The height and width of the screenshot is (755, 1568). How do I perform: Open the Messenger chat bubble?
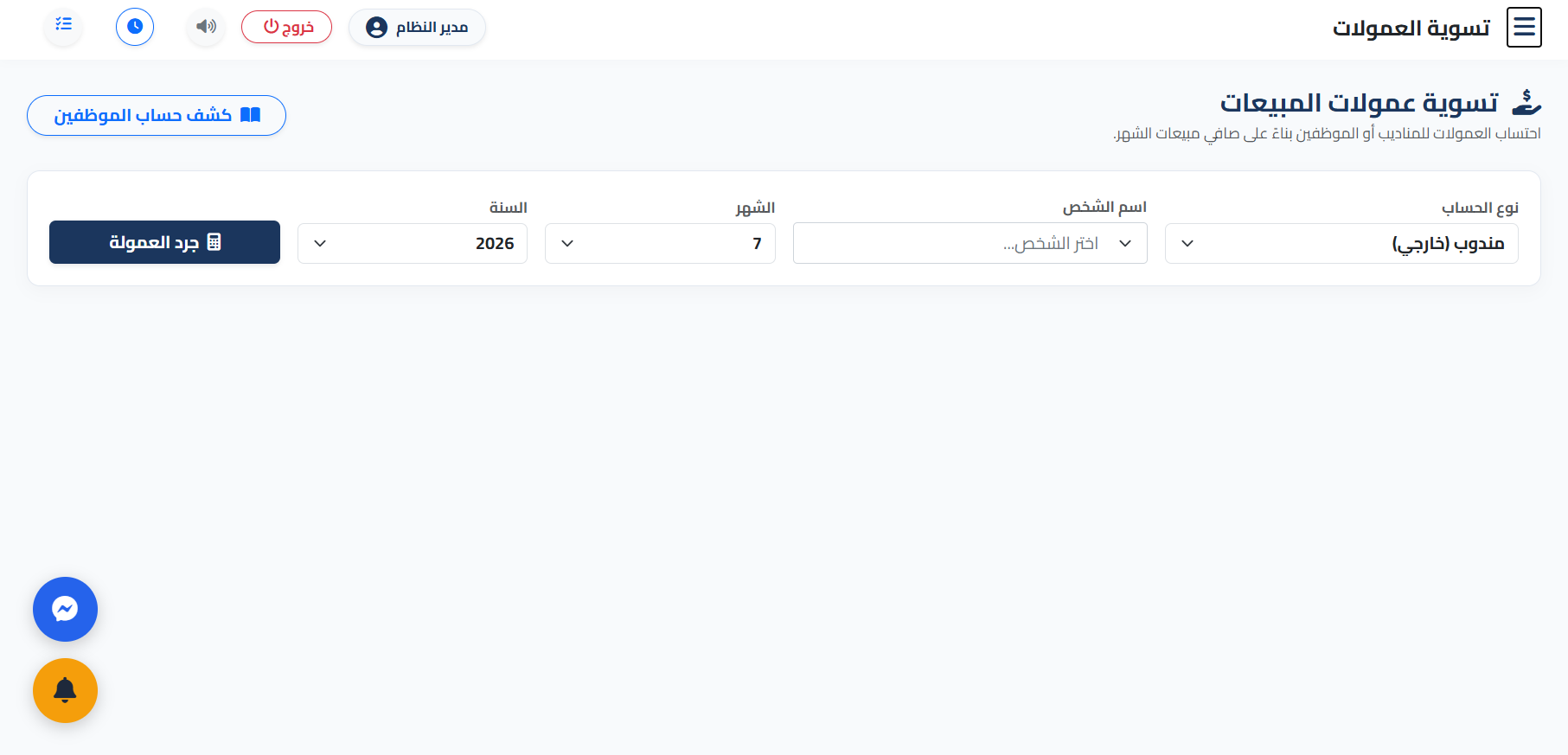pos(65,609)
